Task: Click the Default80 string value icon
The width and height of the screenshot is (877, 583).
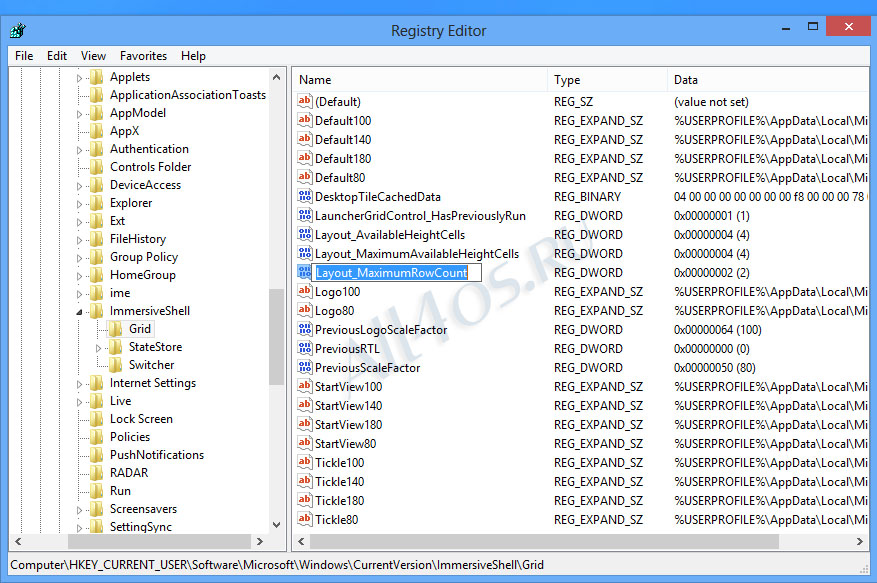Action: point(305,177)
